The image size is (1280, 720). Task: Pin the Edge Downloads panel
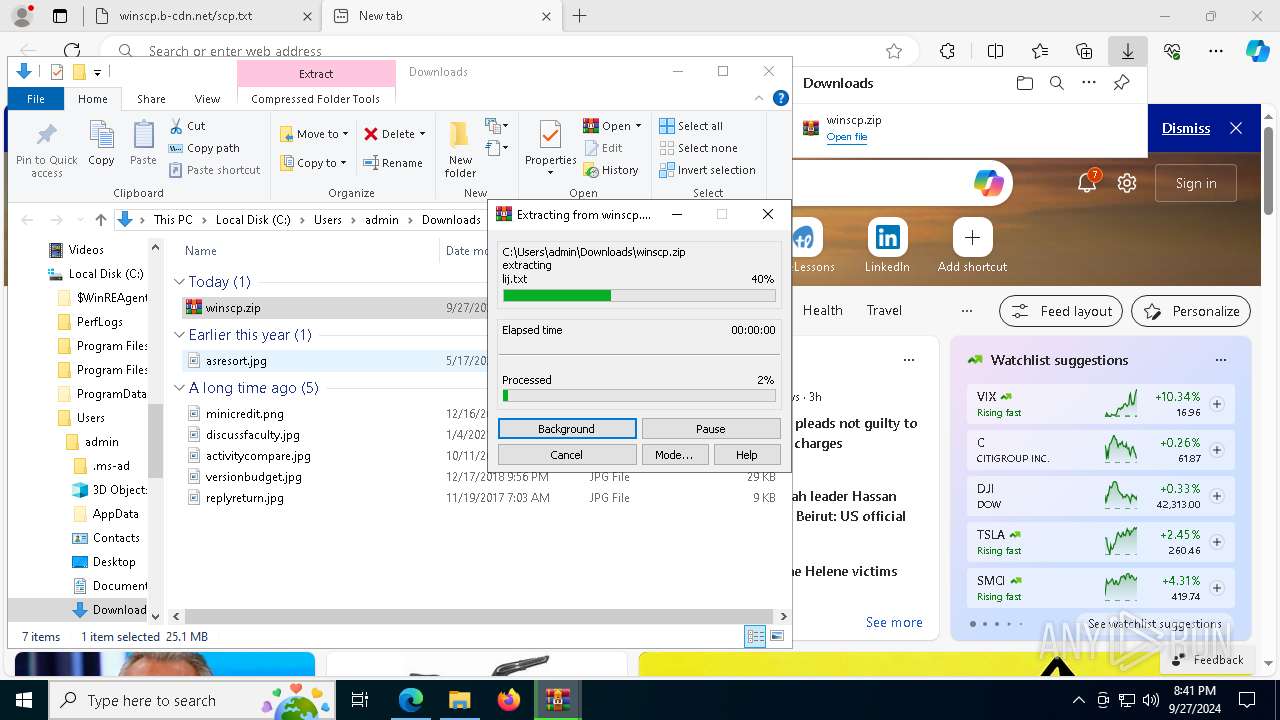[1121, 83]
